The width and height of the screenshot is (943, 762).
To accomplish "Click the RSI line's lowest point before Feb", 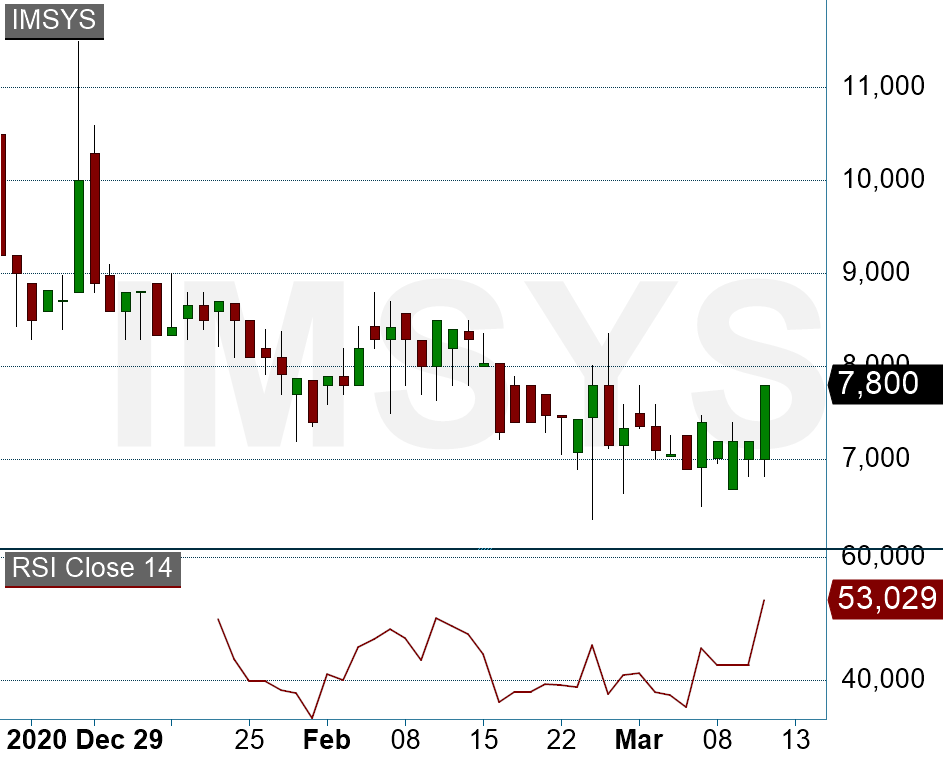I will (312, 717).
